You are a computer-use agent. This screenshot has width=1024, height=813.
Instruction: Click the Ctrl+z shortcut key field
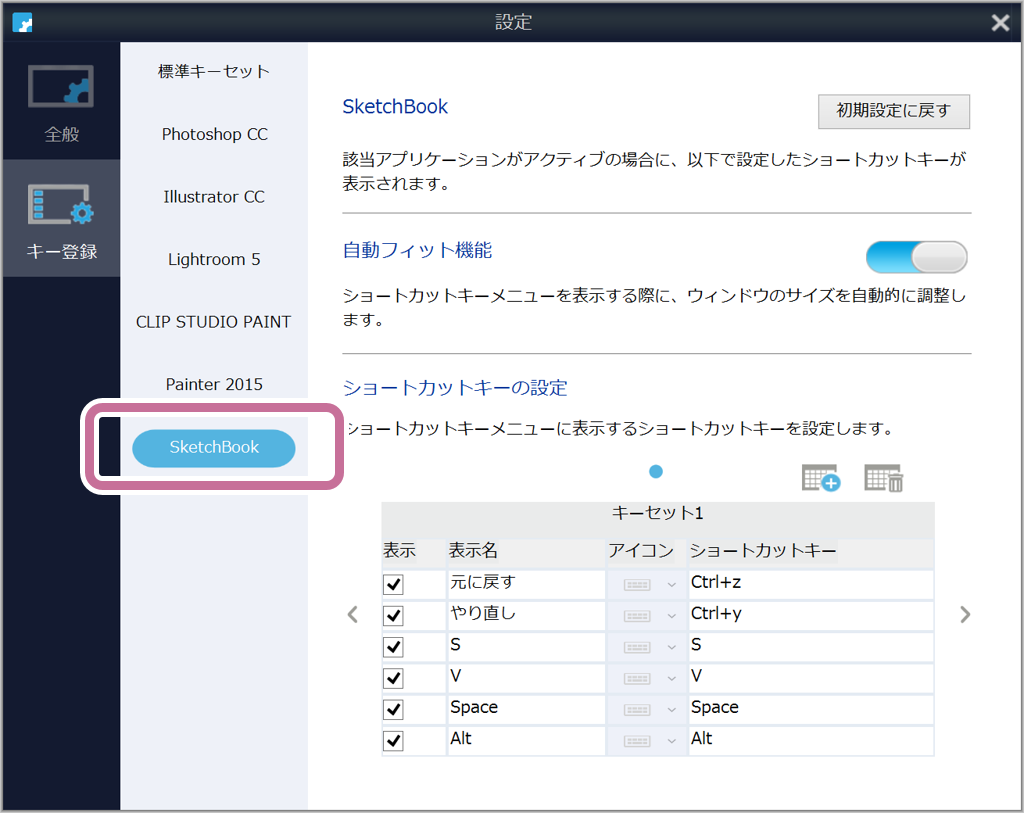click(x=811, y=584)
